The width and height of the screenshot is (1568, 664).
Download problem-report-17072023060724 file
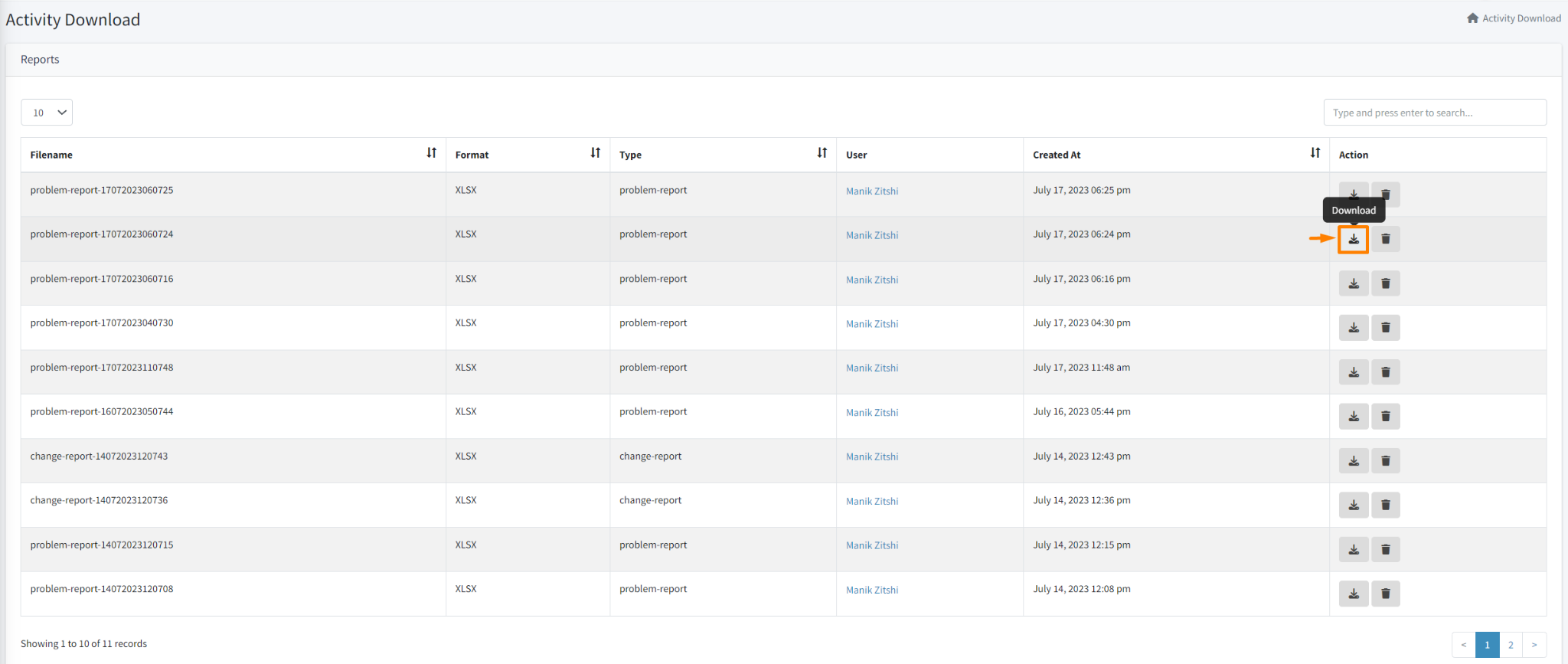1354,239
